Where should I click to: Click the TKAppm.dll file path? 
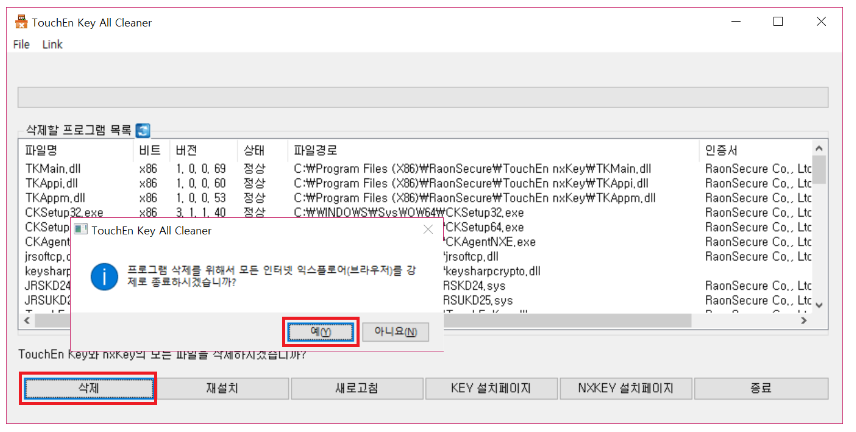(x=474, y=198)
